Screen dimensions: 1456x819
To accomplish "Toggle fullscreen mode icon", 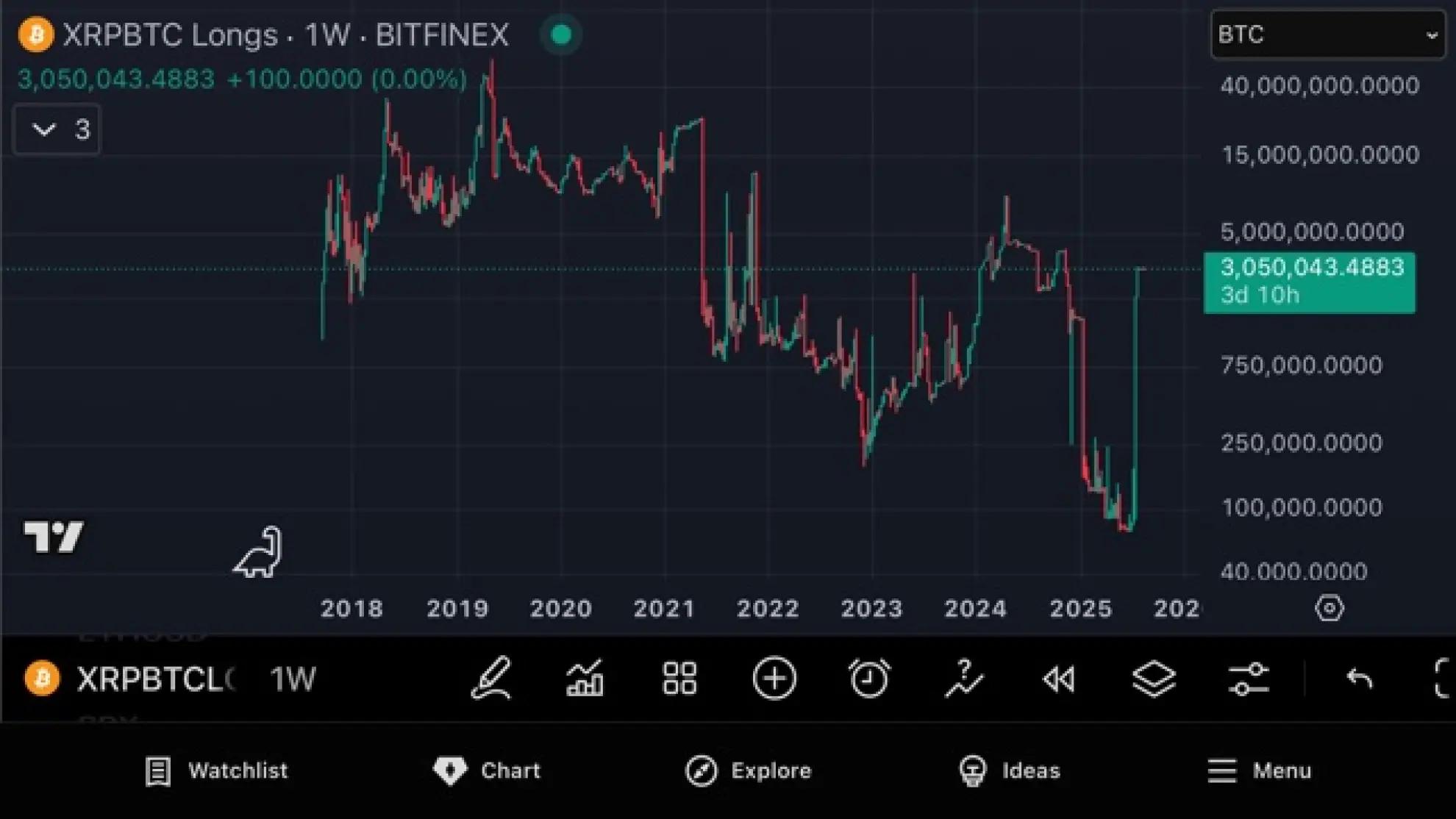I will click(x=1443, y=678).
